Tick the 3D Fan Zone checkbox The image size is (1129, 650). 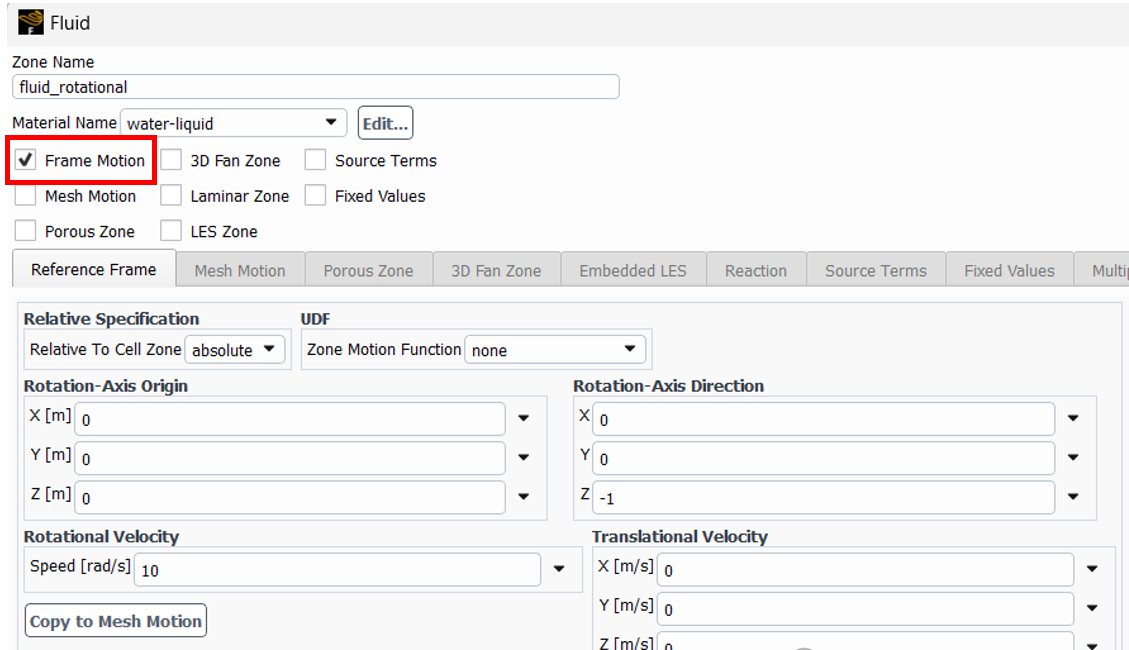point(172,161)
